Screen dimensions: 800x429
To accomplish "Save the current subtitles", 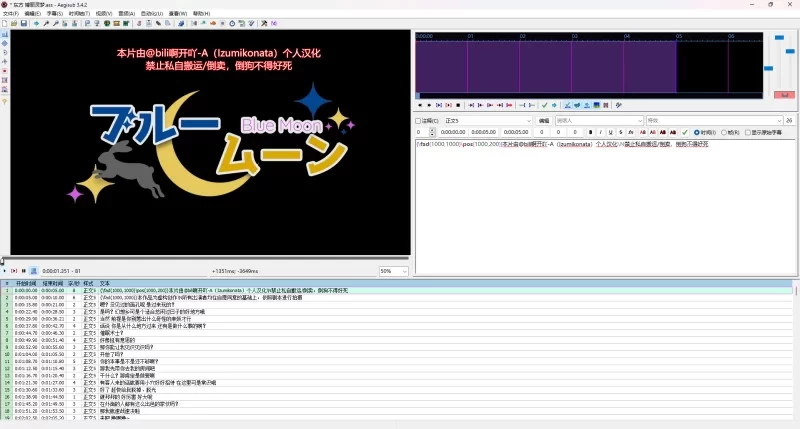I will click(x=23, y=23).
